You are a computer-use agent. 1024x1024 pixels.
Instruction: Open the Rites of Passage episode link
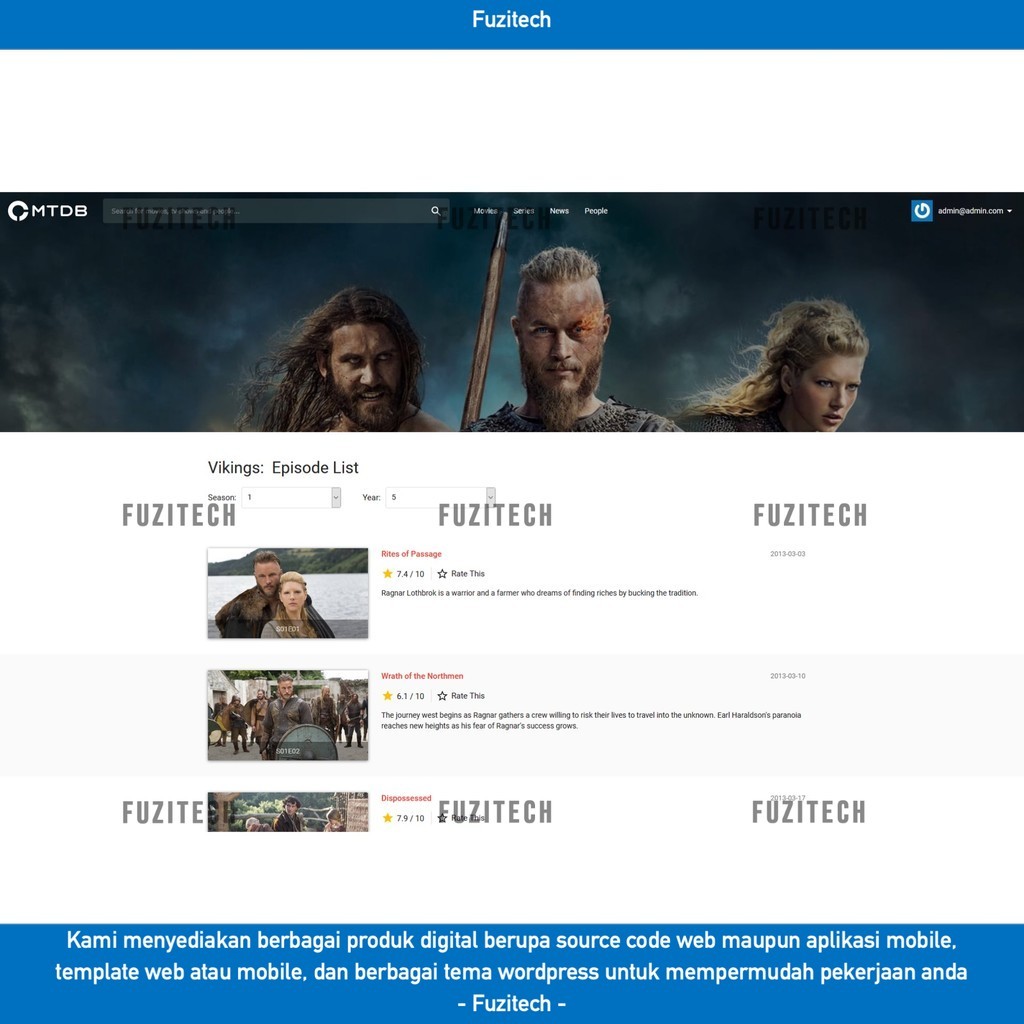pos(411,554)
